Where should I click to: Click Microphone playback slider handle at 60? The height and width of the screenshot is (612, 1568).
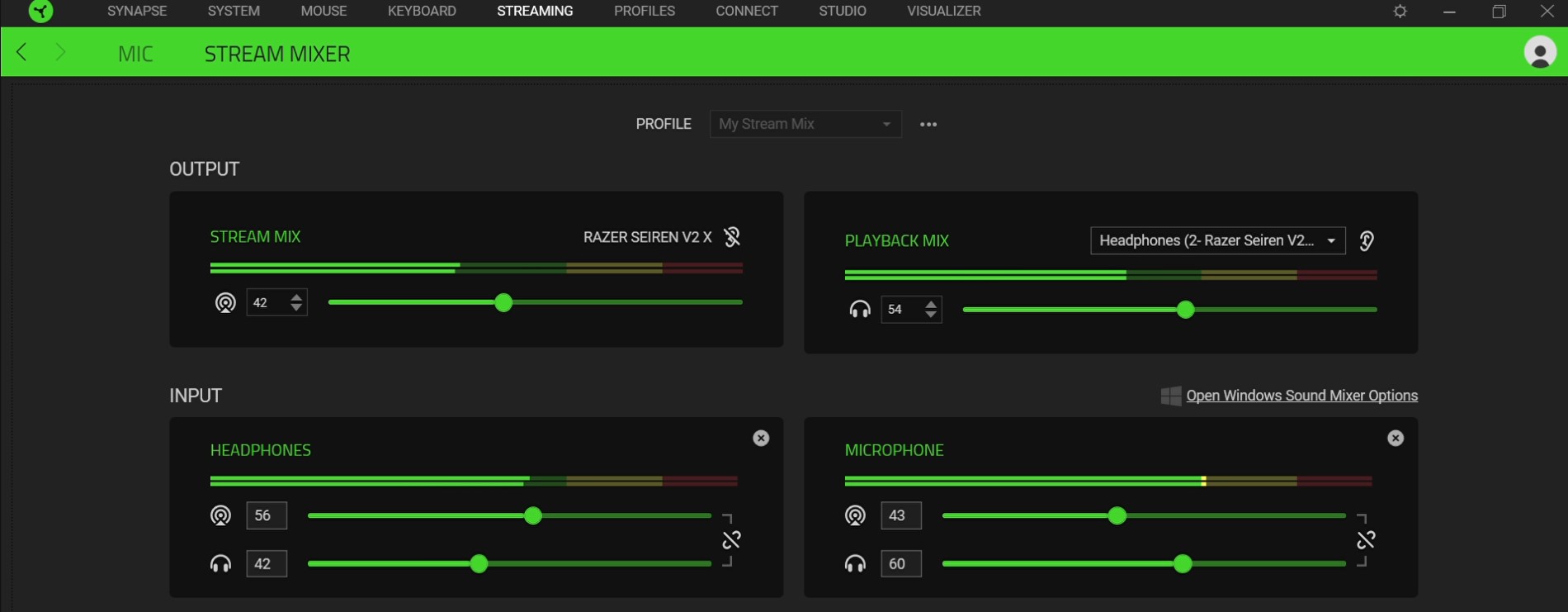(x=1183, y=564)
